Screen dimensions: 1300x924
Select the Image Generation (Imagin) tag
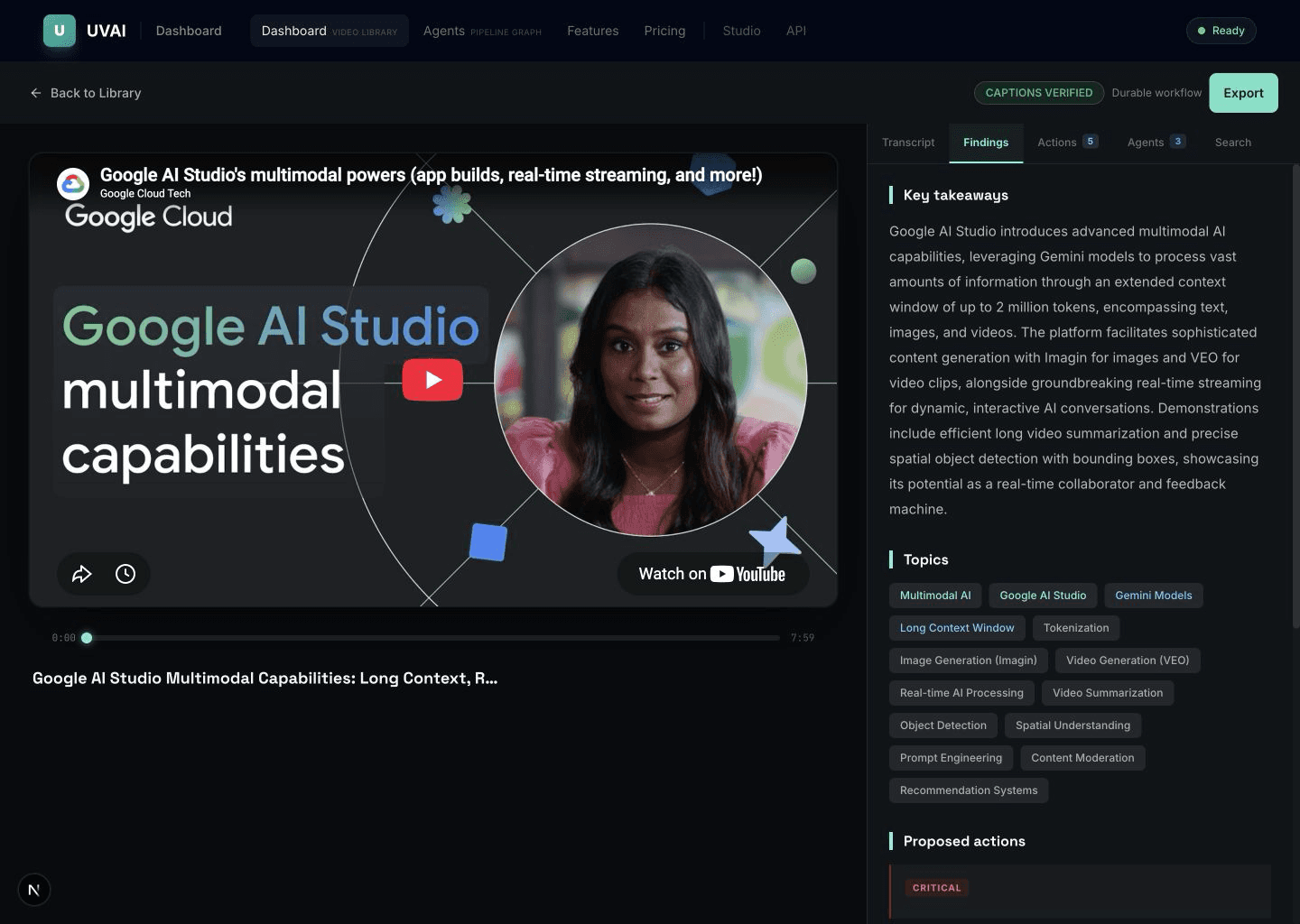pos(969,661)
